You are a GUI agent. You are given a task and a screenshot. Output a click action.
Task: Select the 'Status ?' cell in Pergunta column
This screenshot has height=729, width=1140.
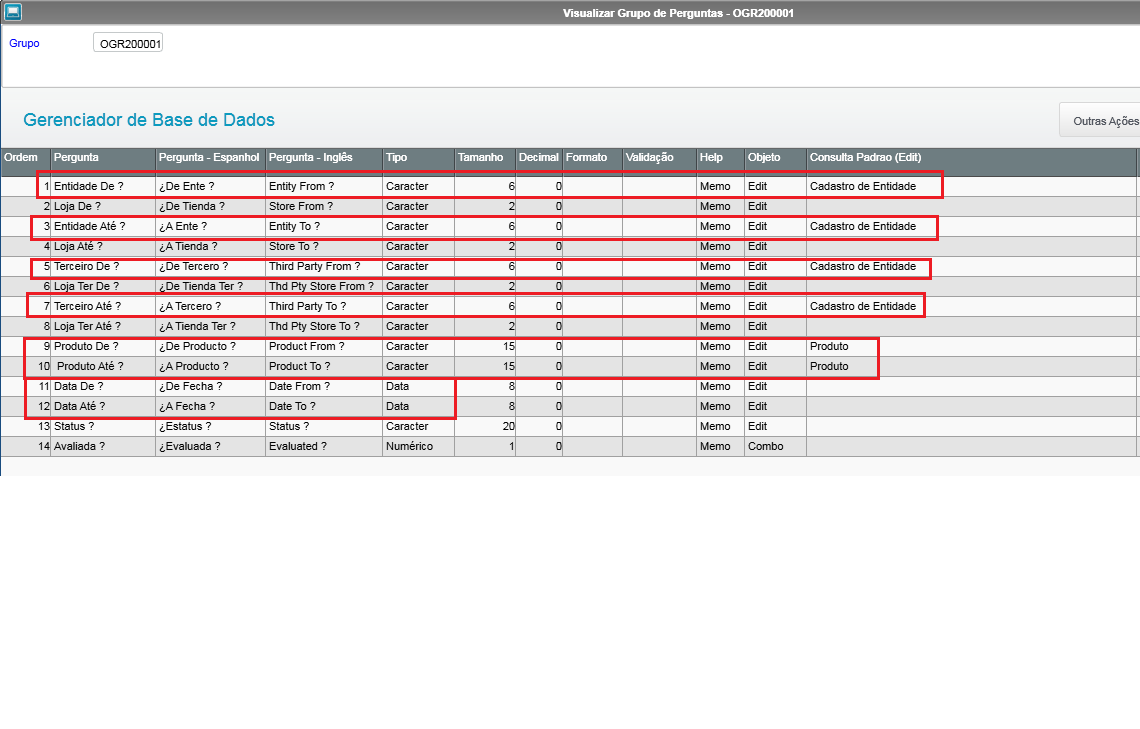(x=103, y=427)
